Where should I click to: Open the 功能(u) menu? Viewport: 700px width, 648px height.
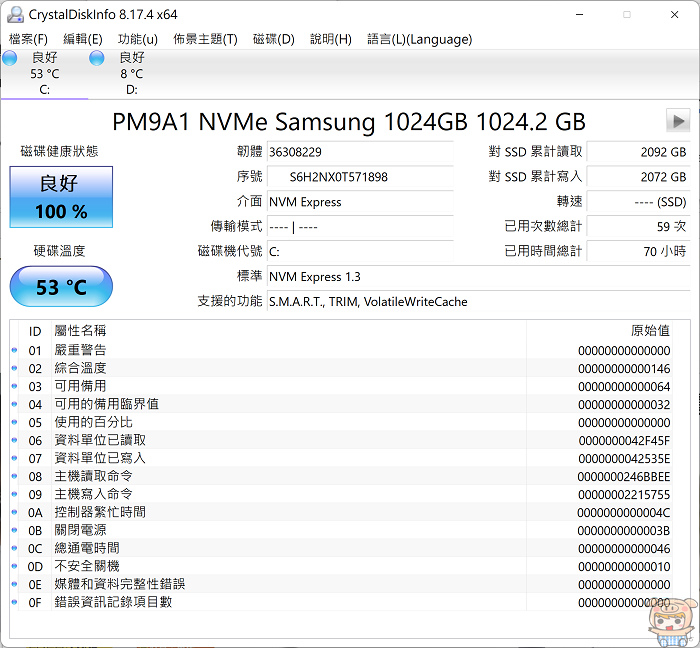point(138,39)
